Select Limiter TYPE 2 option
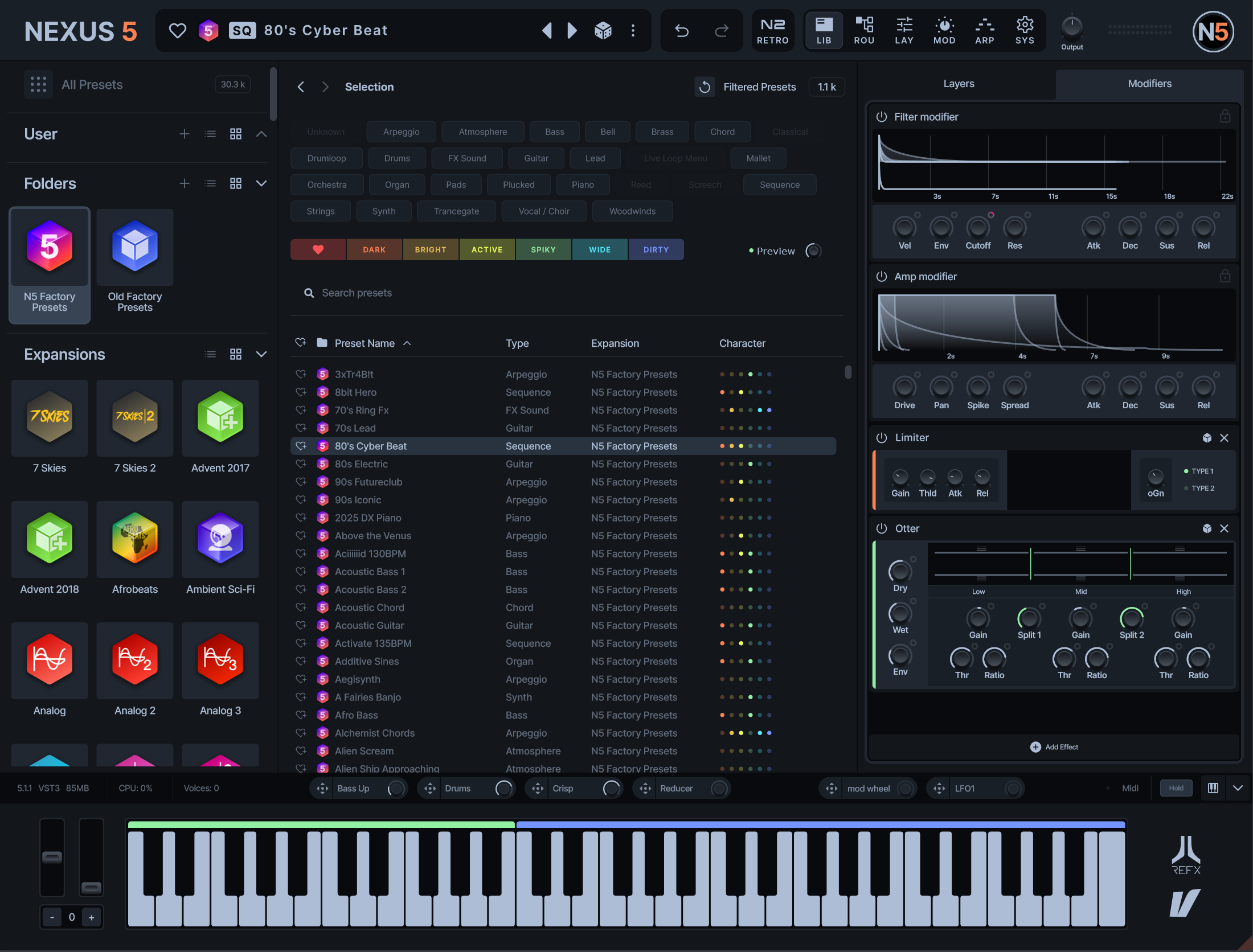Image resolution: width=1253 pixels, height=952 pixels. pos(1202,489)
